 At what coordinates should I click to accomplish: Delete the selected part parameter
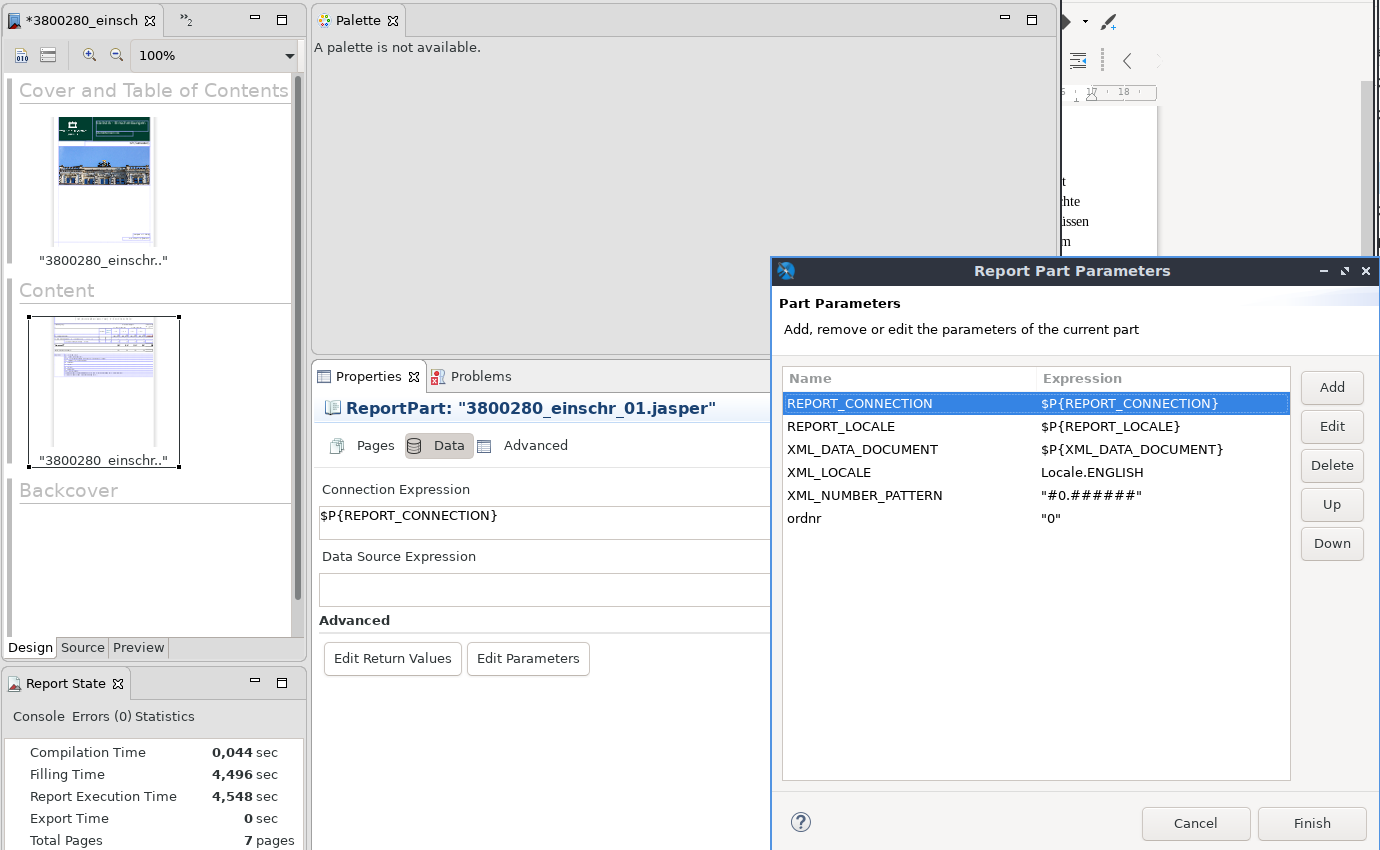pyautogui.click(x=1332, y=465)
